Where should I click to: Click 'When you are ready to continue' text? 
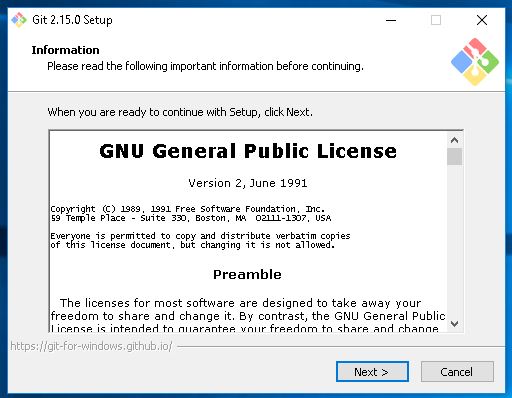pyautogui.click(x=180, y=112)
